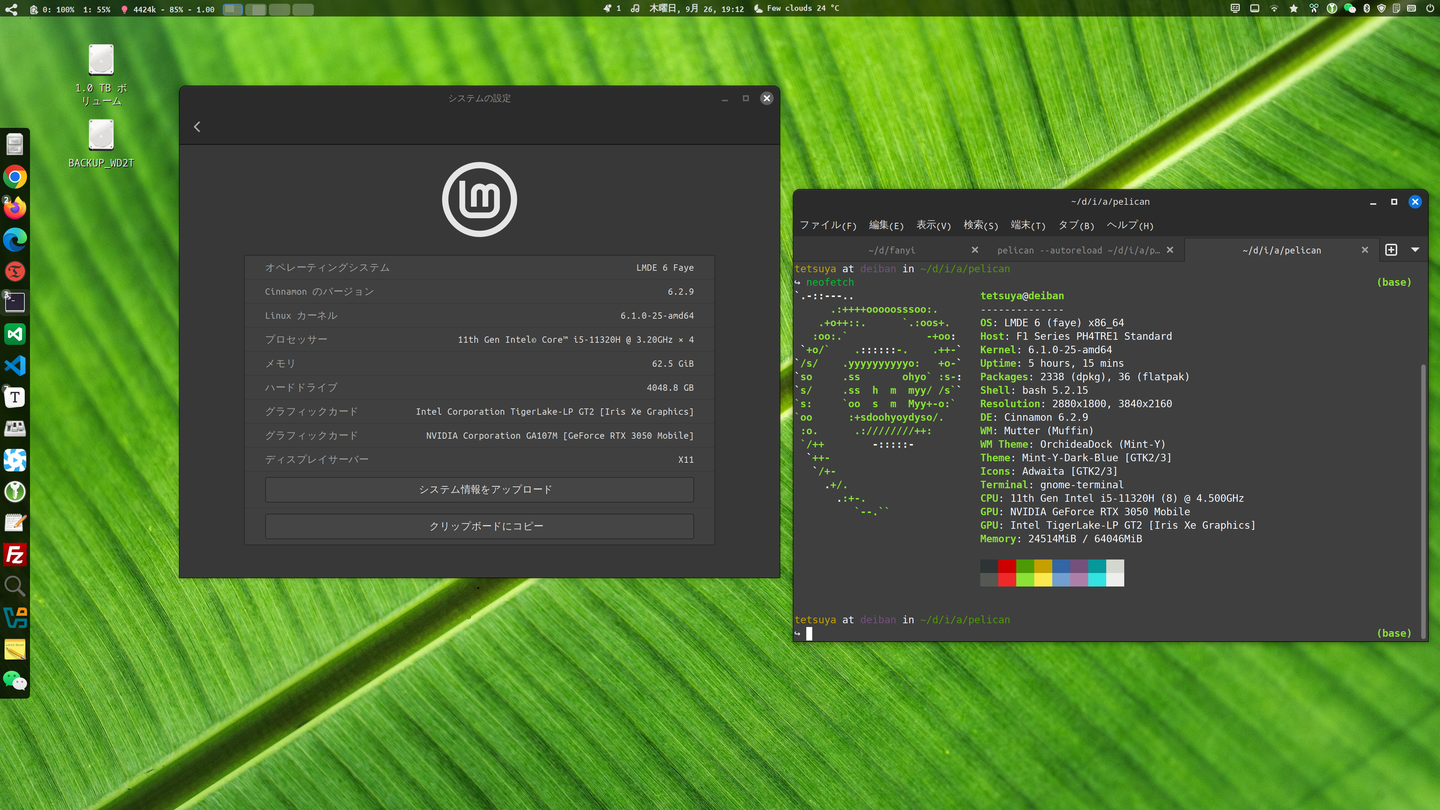The height and width of the screenshot is (810, 1440).
Task: Open the weather applet showing 24 °C
Action: (795, 8)
